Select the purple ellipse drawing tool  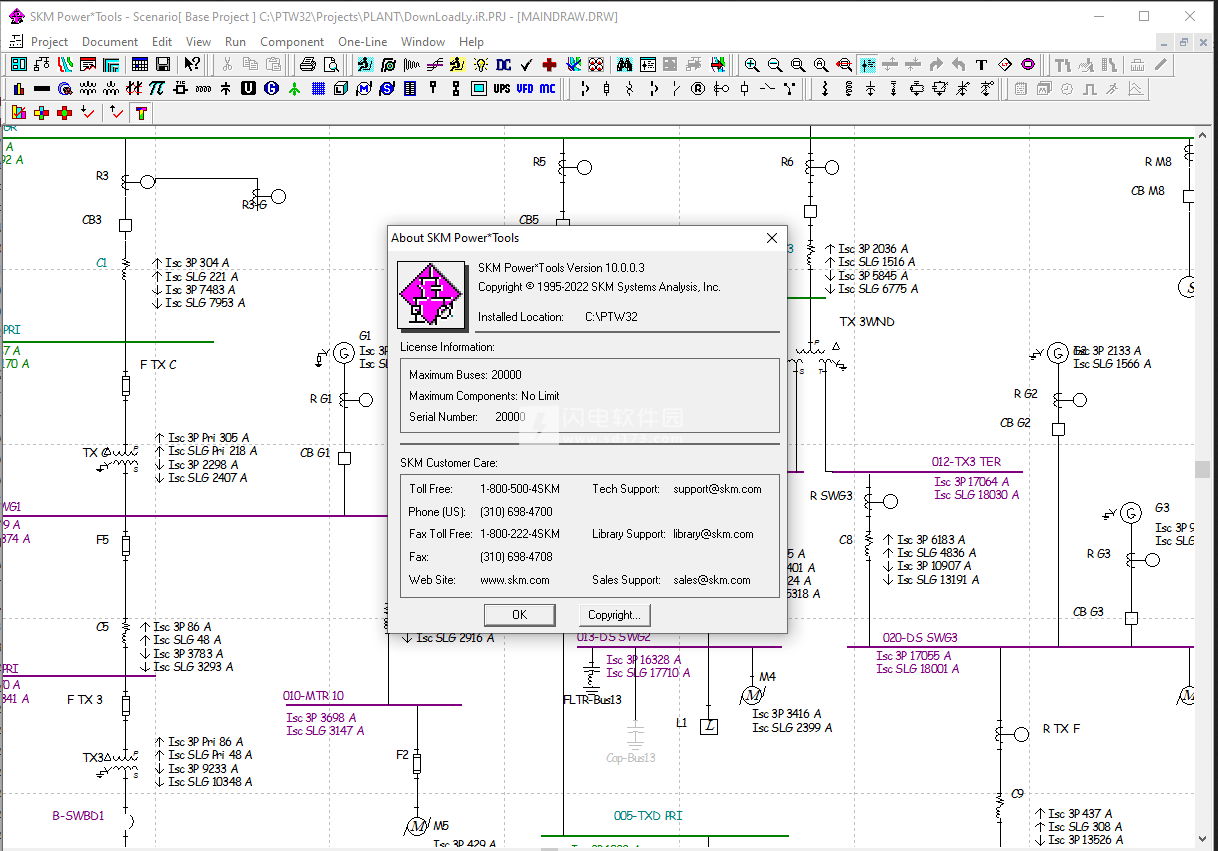(x=1028, y=64)
